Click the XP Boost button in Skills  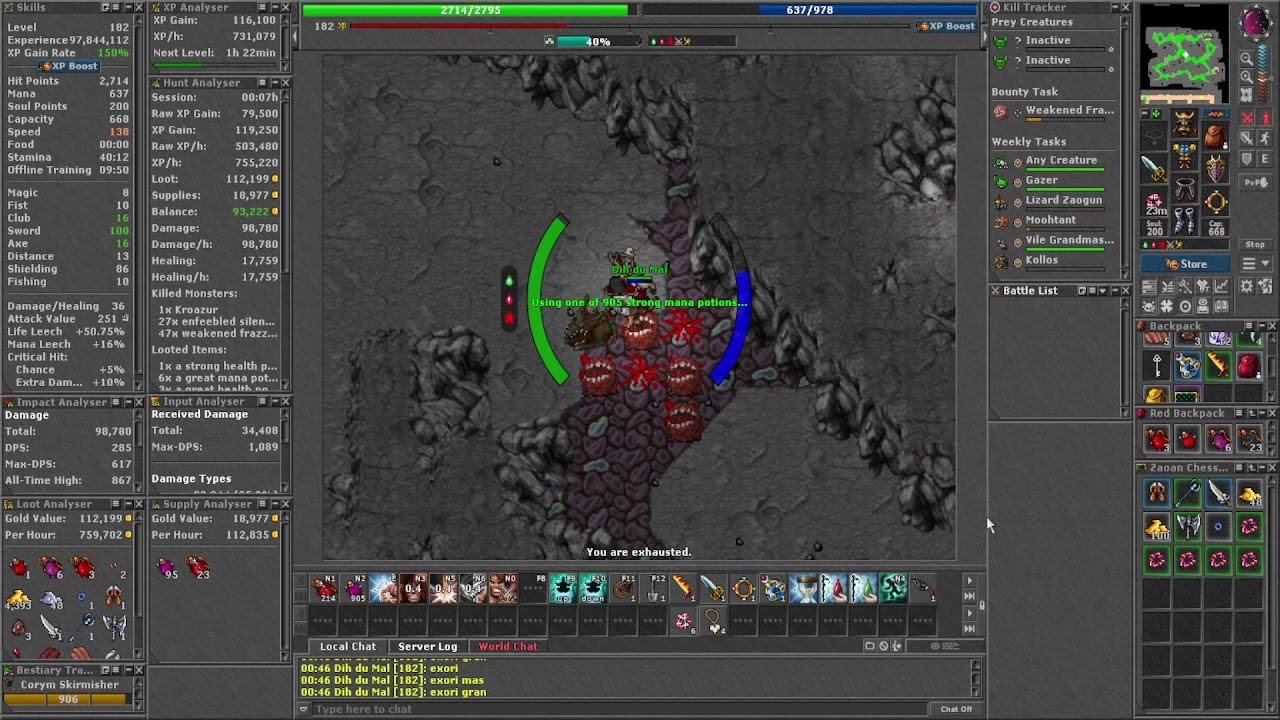coord(68,66)
